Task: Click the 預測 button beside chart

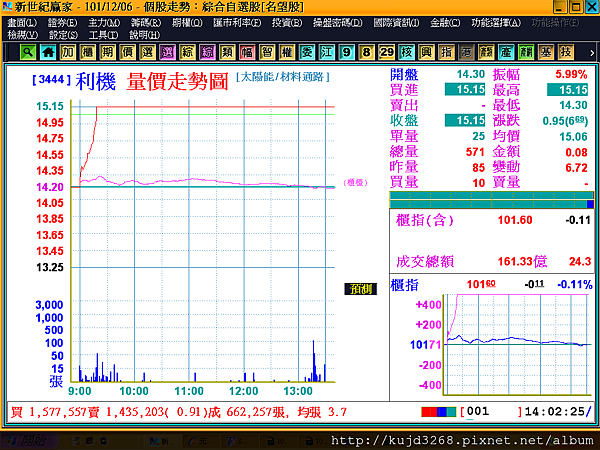Action: (360, 289)
